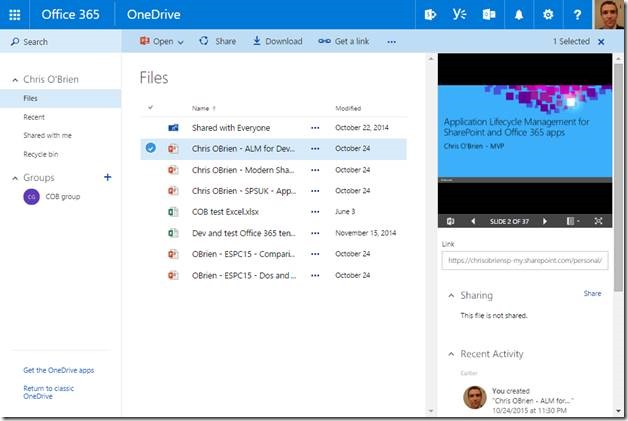
Task: Select Files in left navigation
Action: pos(60,99)
